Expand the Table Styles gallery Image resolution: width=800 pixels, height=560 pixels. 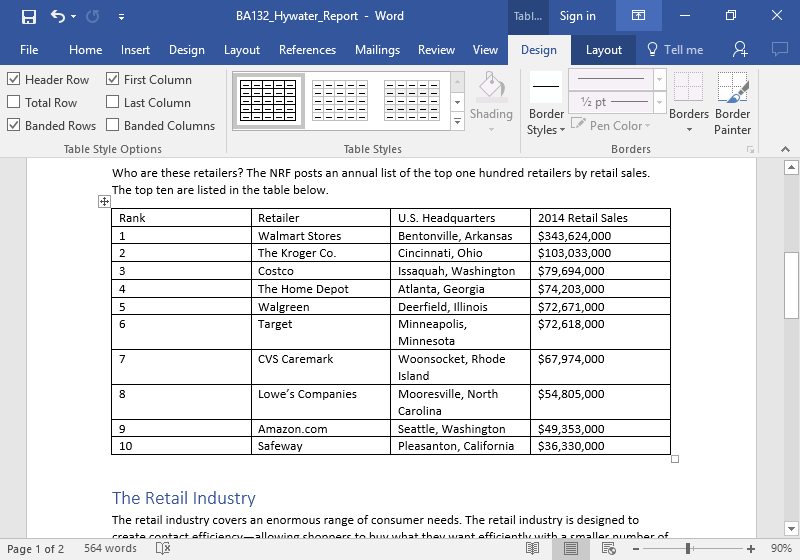[457, 120]
